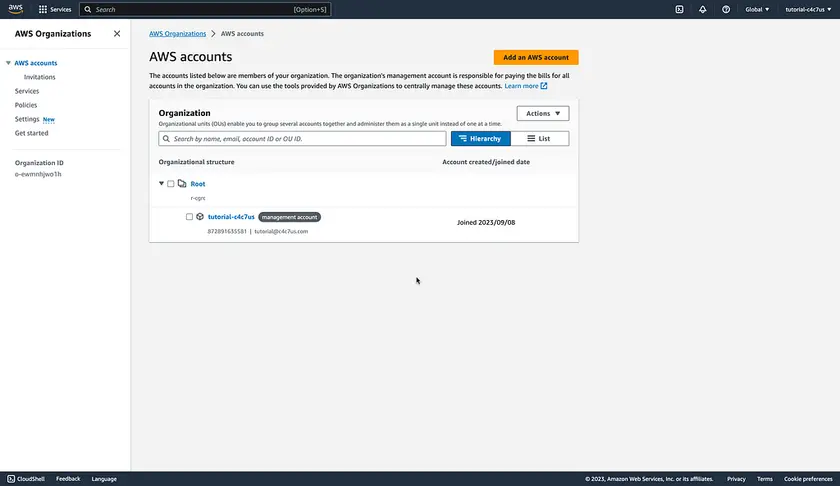Open Get started in the sidebar
This screenshot has width=840, height=486.
click(32, 133)
